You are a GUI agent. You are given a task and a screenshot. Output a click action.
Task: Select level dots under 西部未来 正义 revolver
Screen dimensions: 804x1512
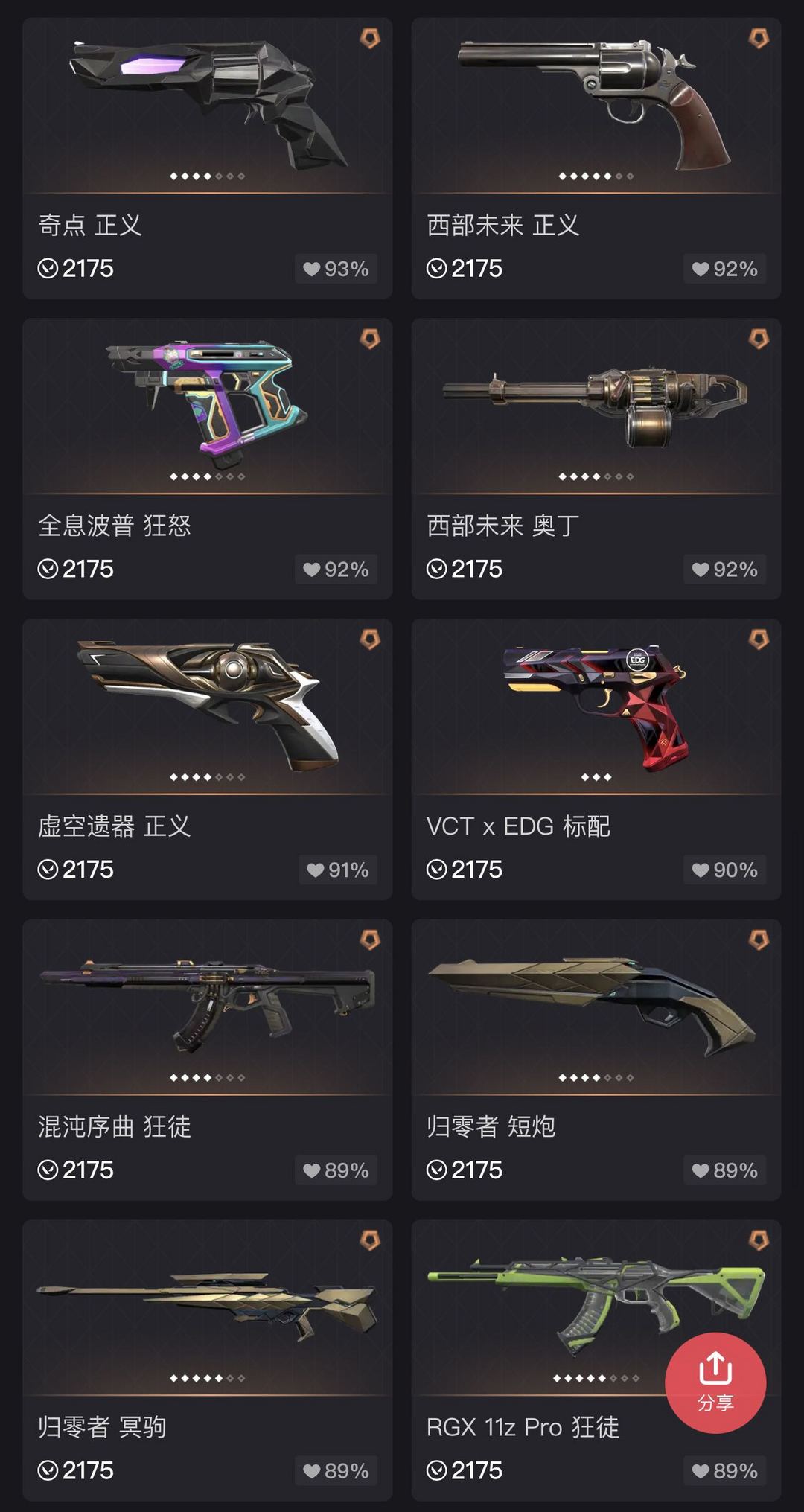coord(596,176)
